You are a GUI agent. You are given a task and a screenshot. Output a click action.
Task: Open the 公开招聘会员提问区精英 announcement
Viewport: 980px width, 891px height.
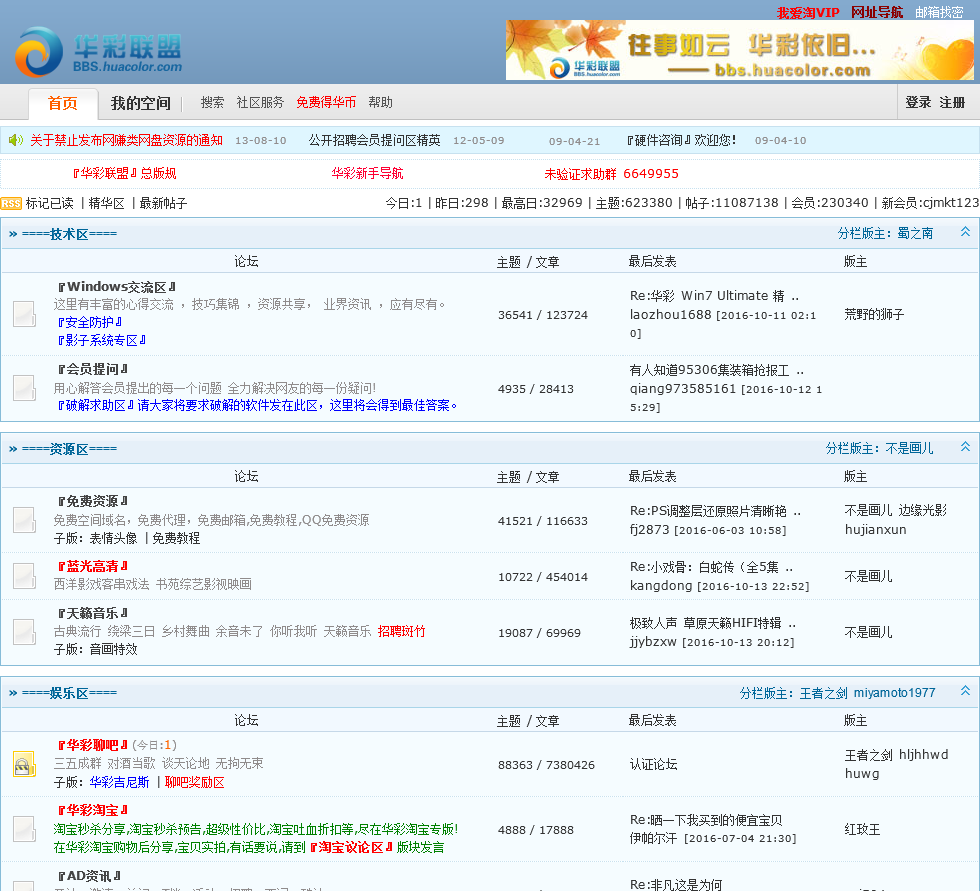(374, 140)
